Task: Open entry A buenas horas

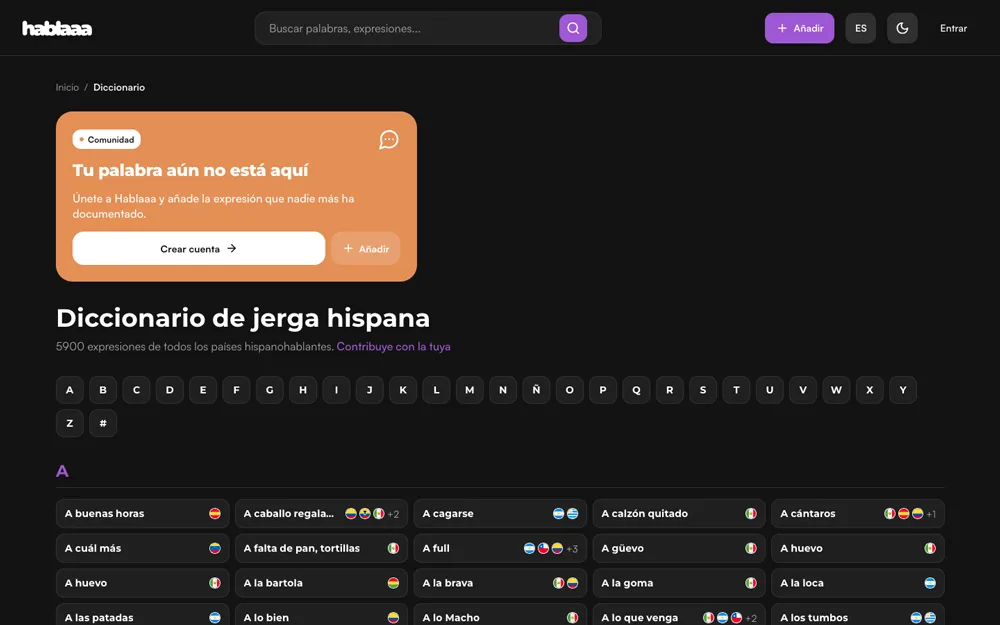Action: [142, 513]
